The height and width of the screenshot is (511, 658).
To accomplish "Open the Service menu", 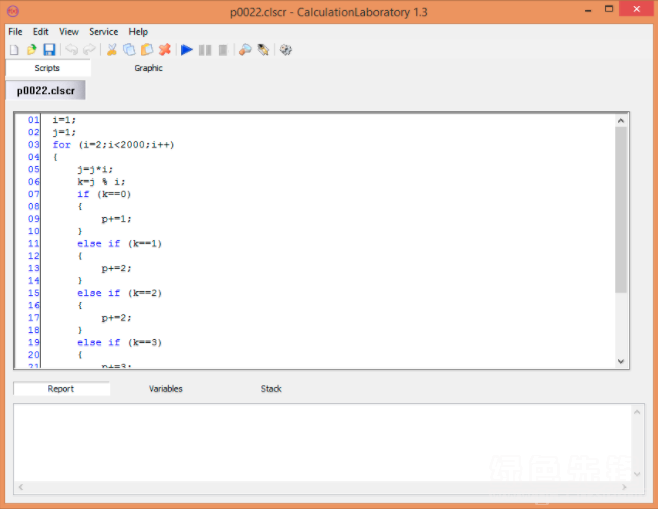I will point(103,32).
